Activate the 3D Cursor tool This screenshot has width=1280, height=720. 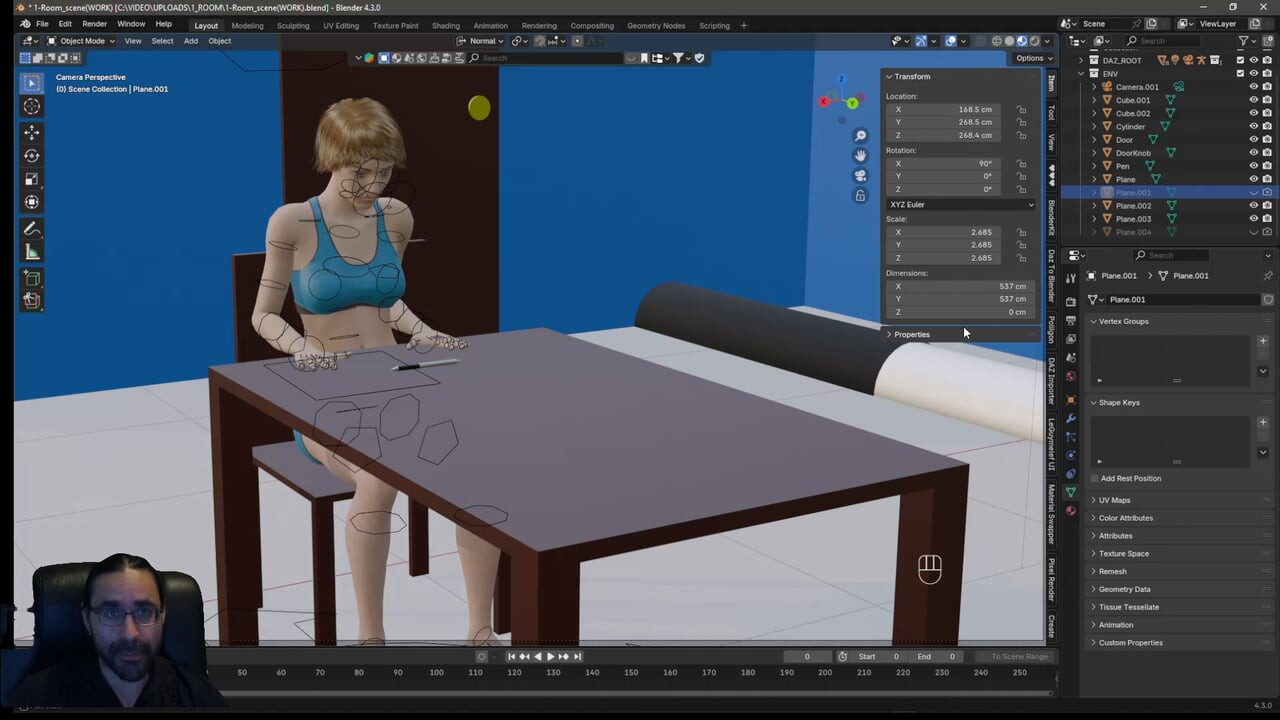coord(32,107)
